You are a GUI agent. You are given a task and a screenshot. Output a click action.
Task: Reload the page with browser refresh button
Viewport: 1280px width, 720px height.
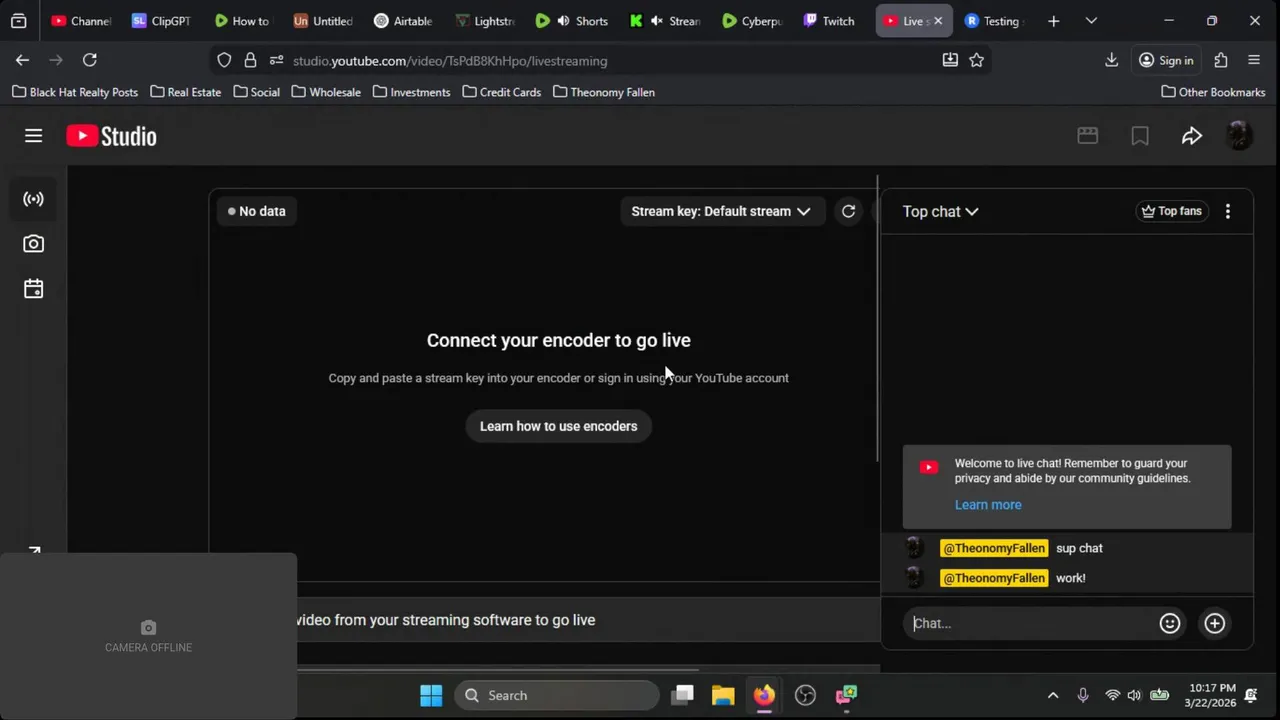tap(89, 60)
